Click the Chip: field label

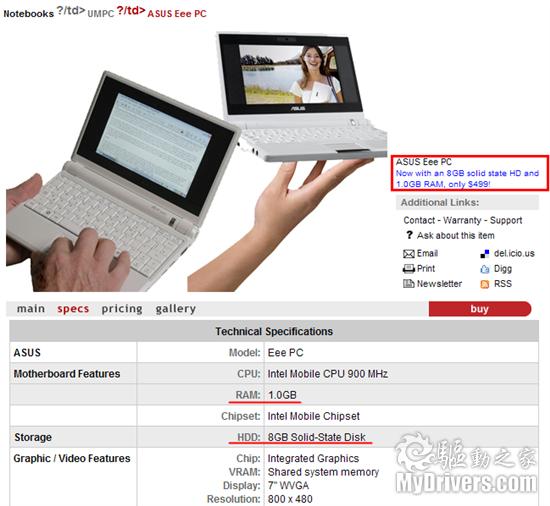tap(249, 458)
